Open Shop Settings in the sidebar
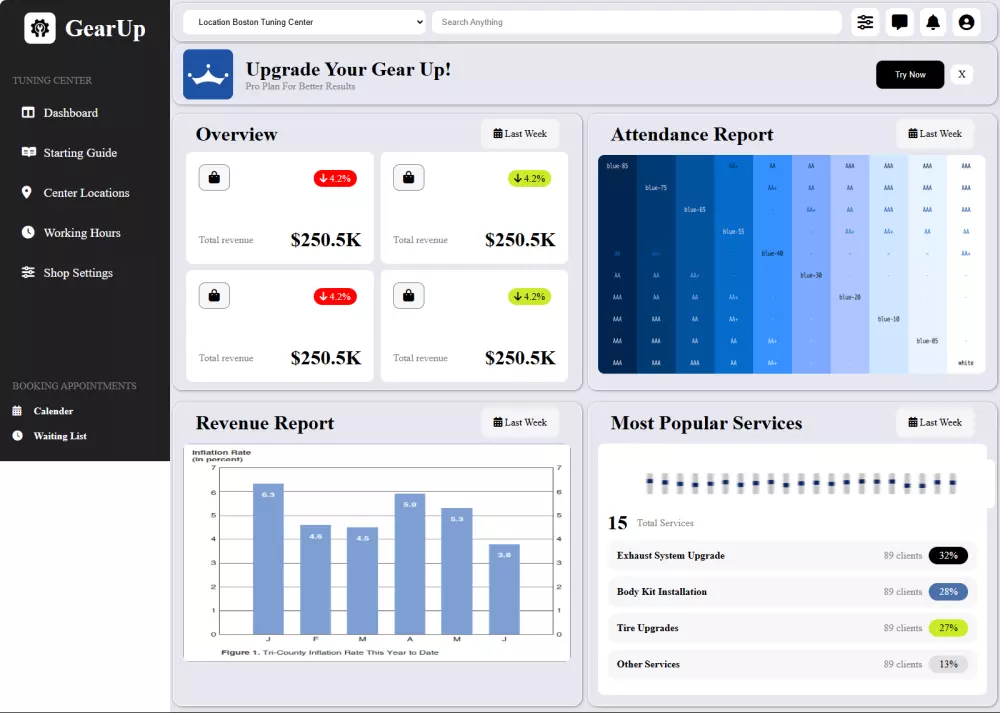Image resolution: width=1000 pixels, height=713 pixels. tap(78, 273)
